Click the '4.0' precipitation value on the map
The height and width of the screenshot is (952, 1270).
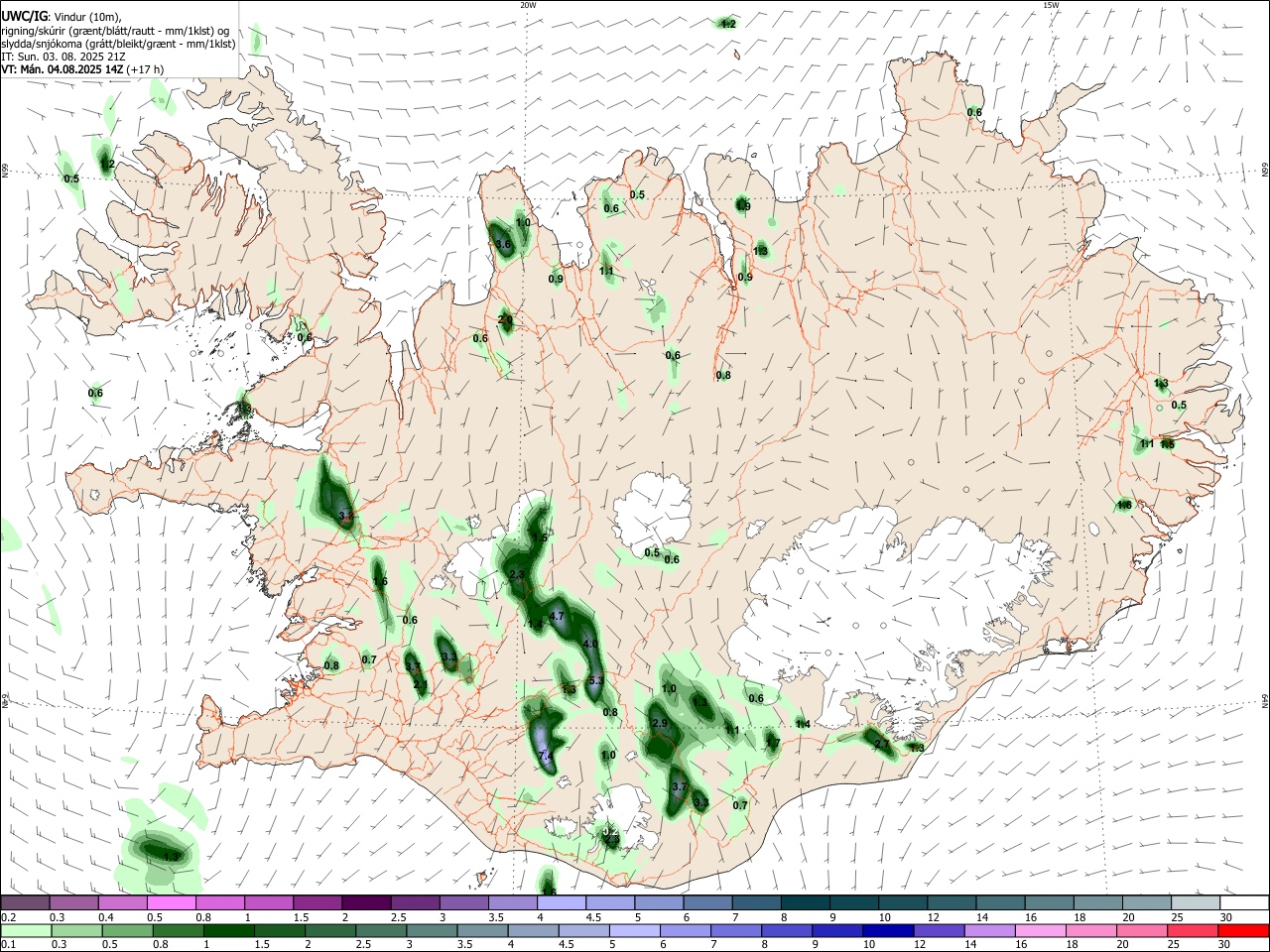590,645
